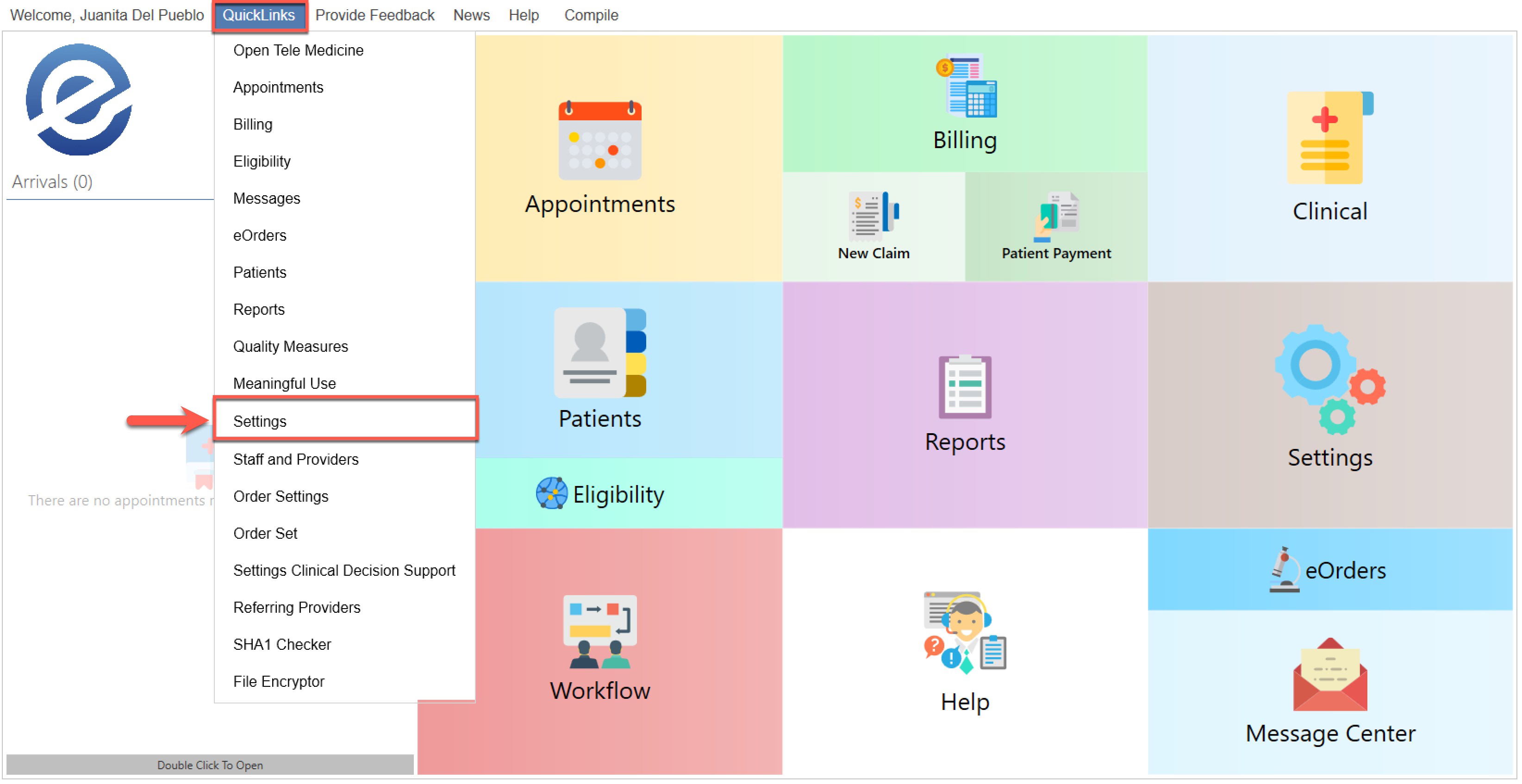Click the Patient Payment icon
Viewport: 1522px width, 784px height.
(x=1056, y=216)
